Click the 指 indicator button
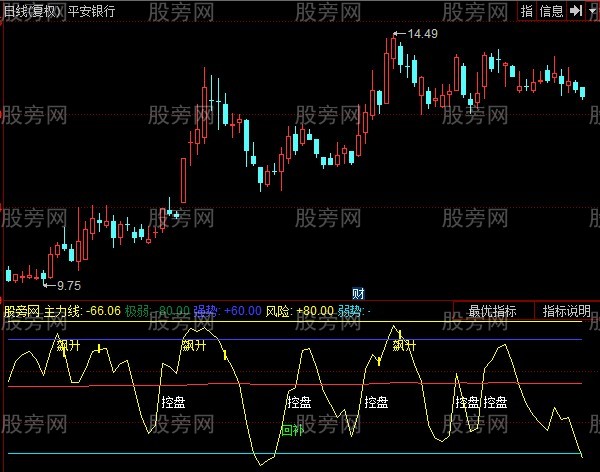 (x=527, y=10)
